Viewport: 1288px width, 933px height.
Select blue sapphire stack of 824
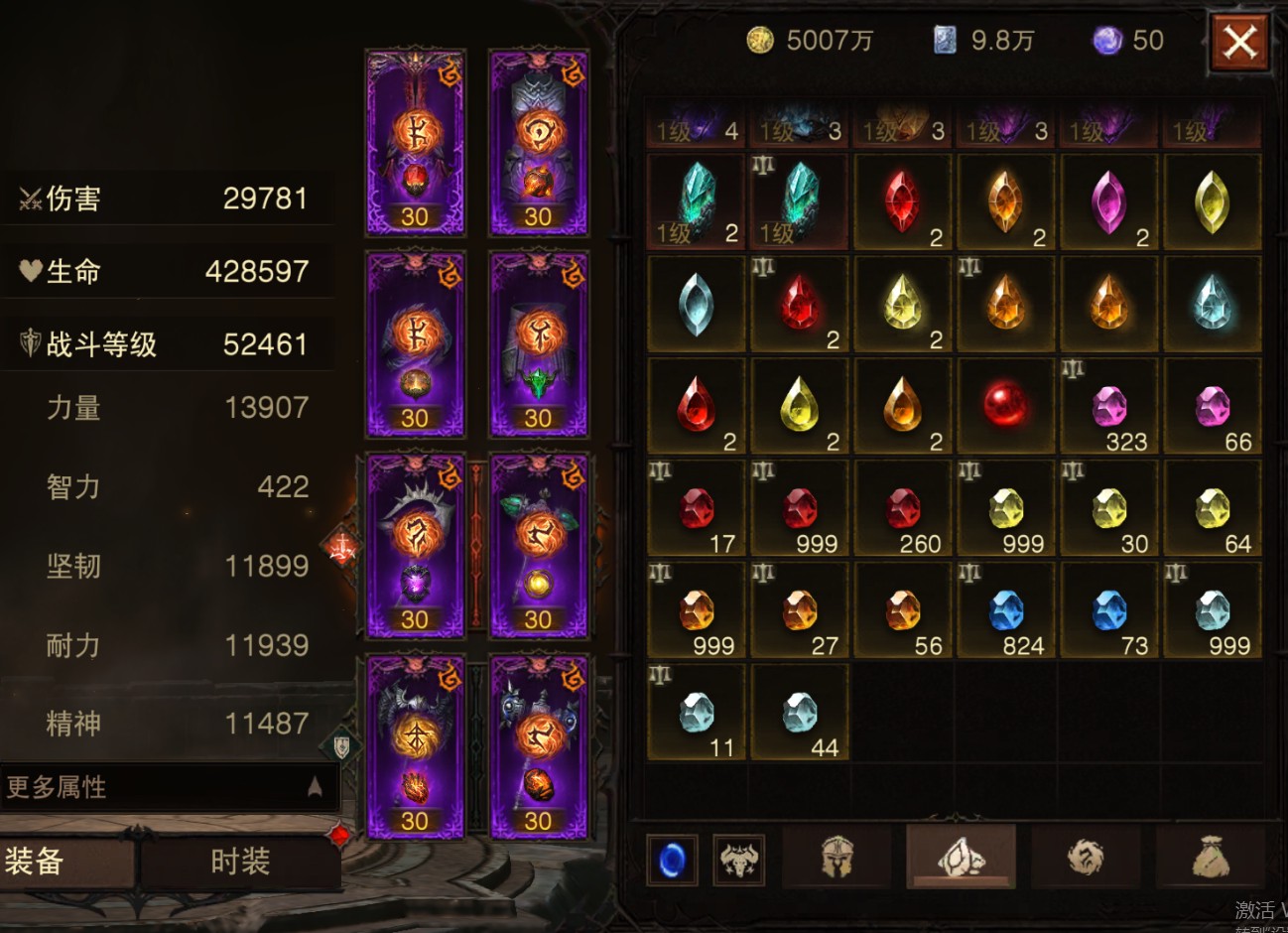click(1005, 610)
